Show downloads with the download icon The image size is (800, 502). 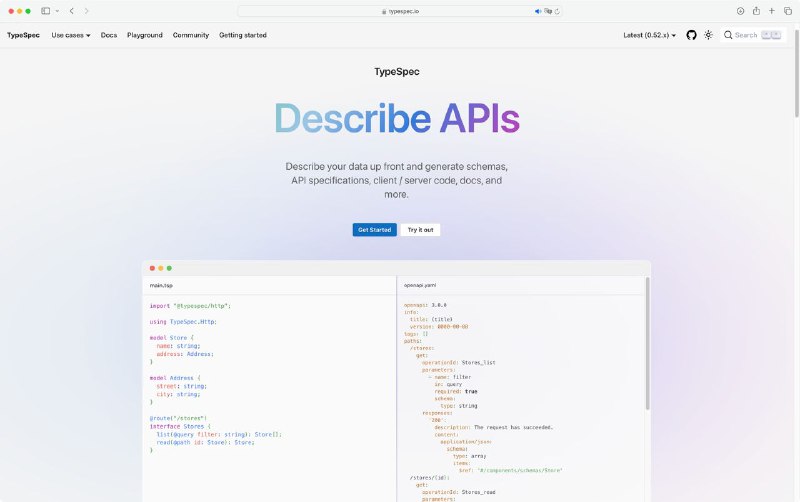(x=740, y=11)
